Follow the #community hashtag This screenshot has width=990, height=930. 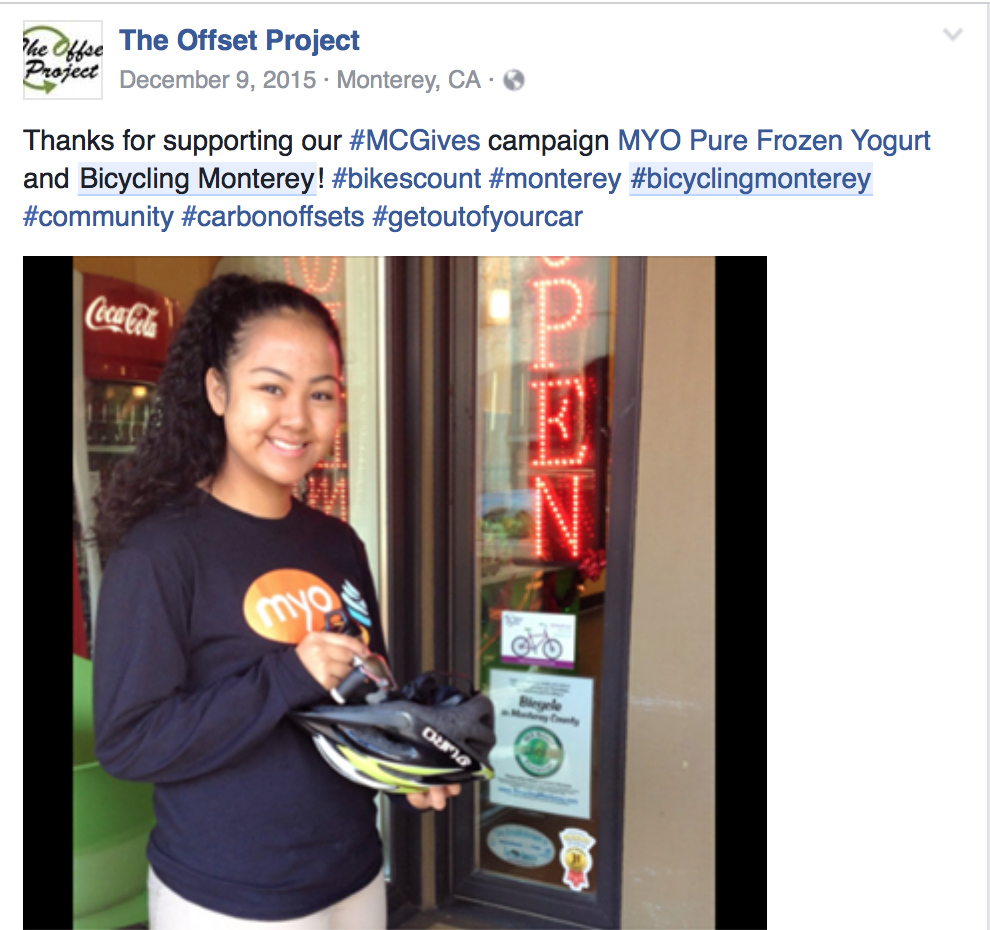[x=98, y=217]
